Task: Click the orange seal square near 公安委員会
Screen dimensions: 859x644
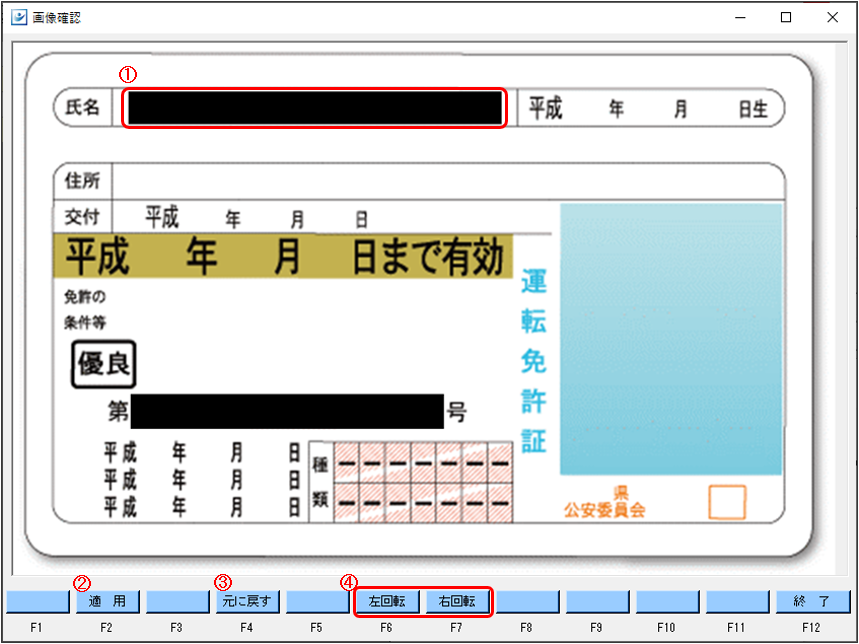Action: point(727,502)
